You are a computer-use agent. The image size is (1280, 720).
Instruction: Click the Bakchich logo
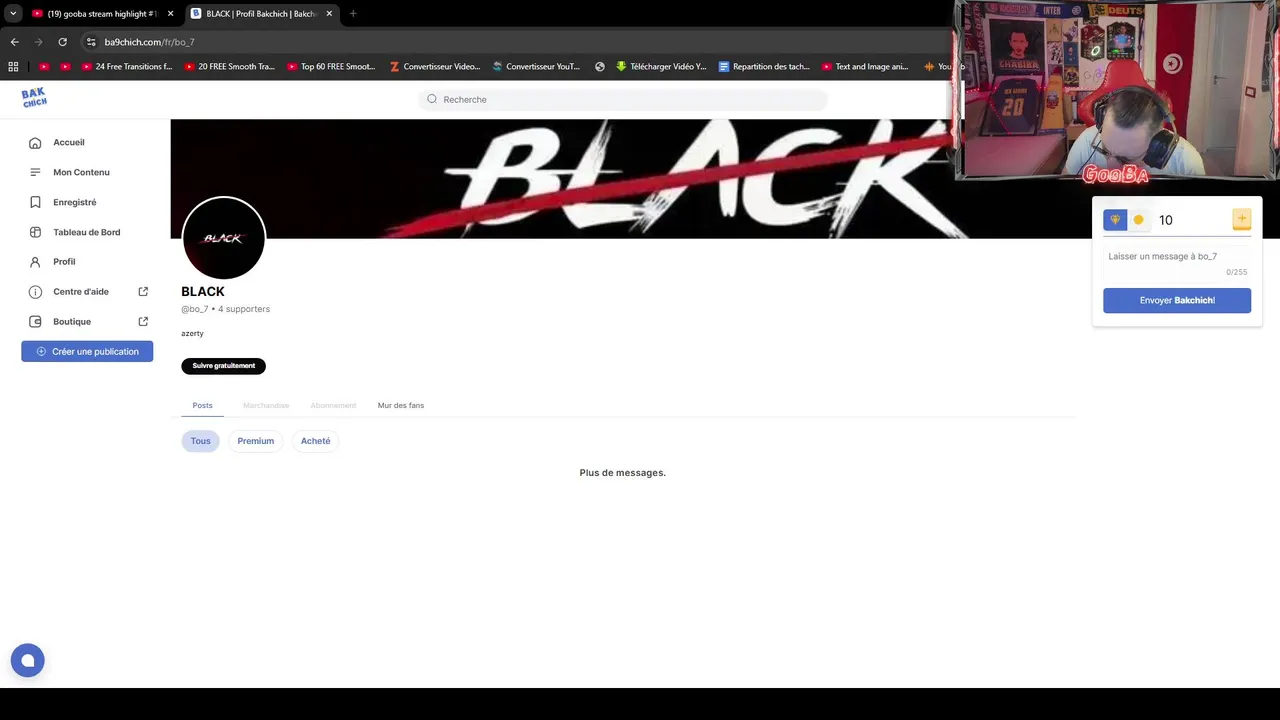coord(34,97)
